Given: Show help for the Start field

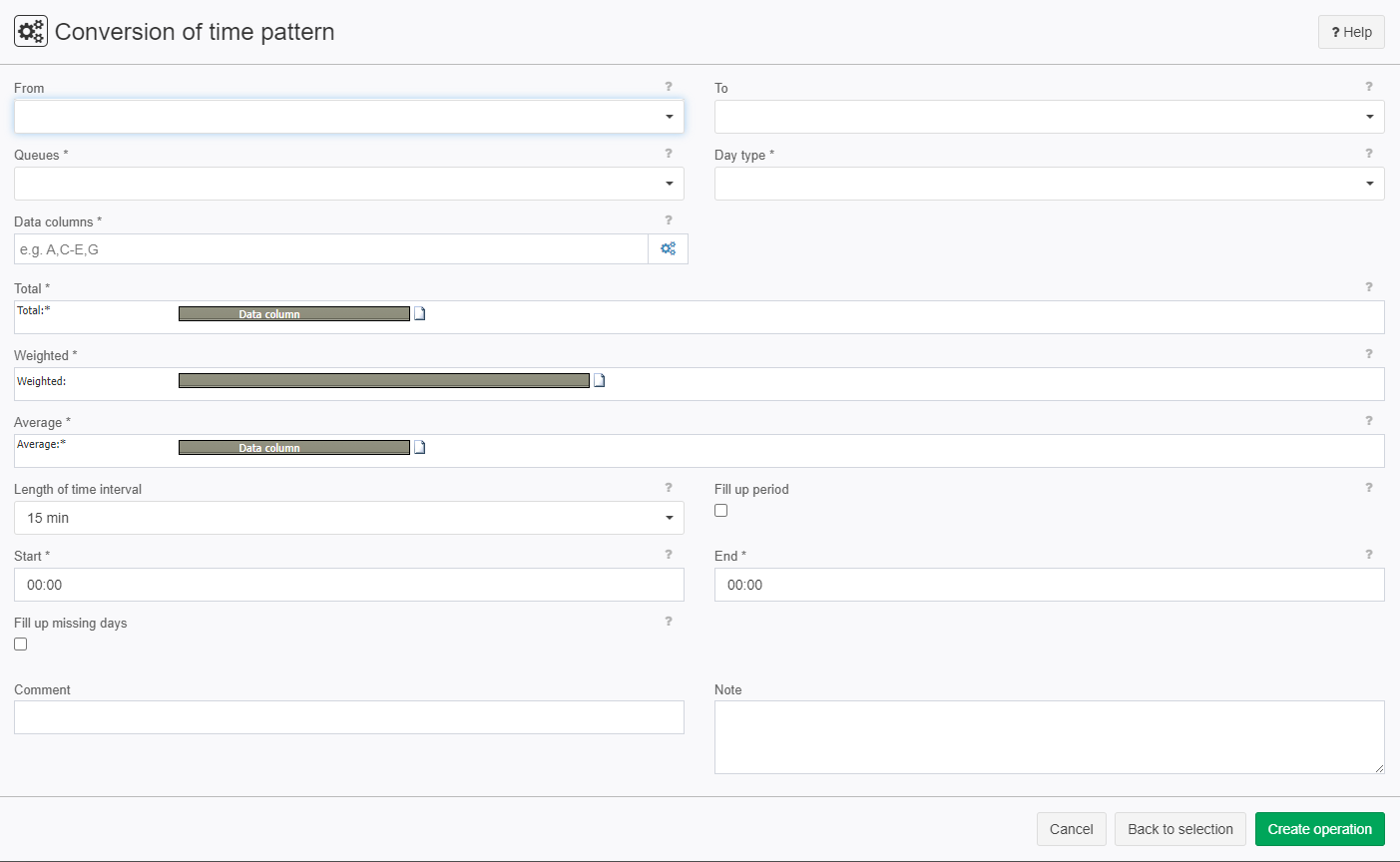Looking at the screenshot, I should pos(669,555).
